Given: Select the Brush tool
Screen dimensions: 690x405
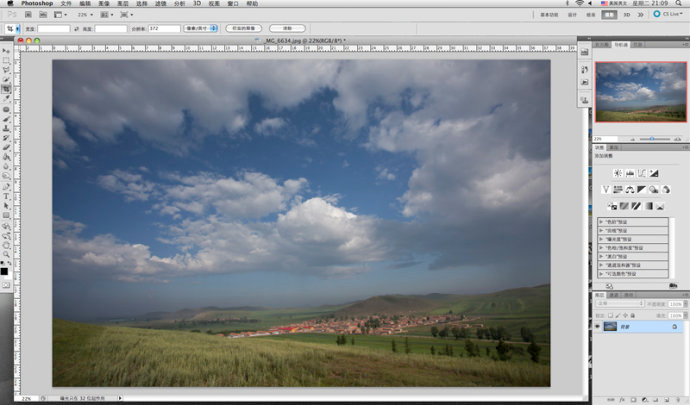Looking at the screenshot, I should coord(6,119).
